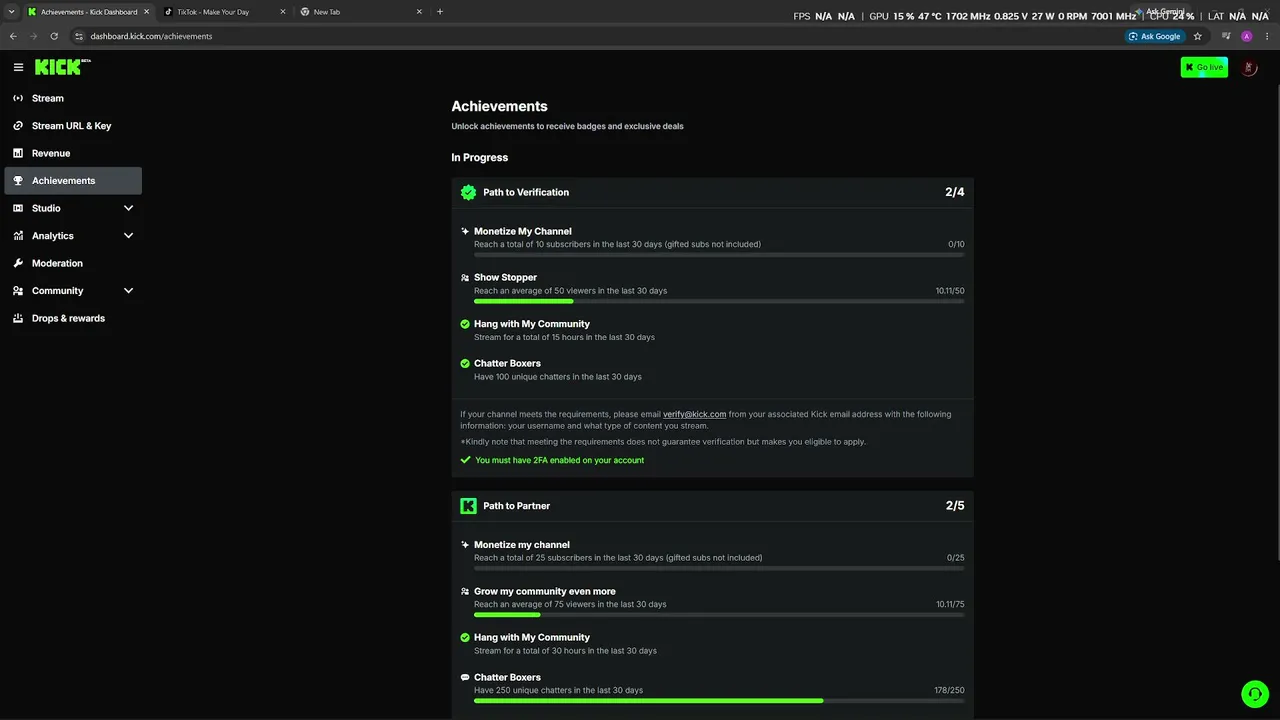This screenshot has height=720, width=1280.
Task: Click the Stream sidebar icon
Action: 18,98
